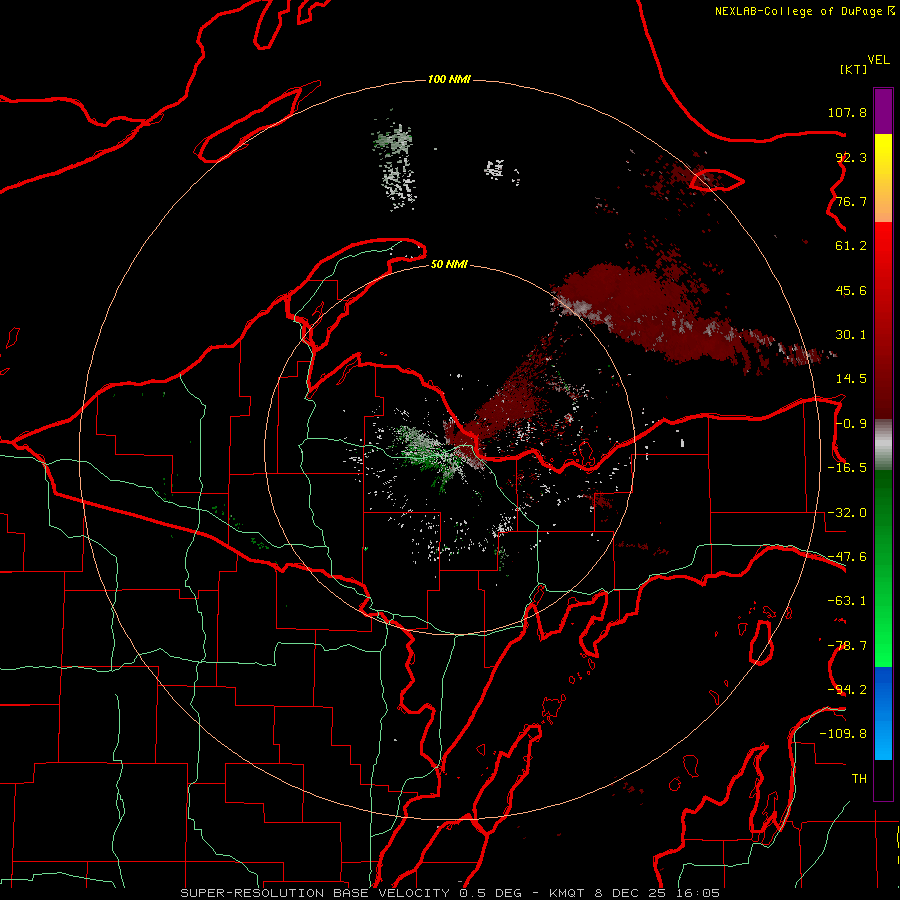Pick the blue segment of the velocity scale

883,713
